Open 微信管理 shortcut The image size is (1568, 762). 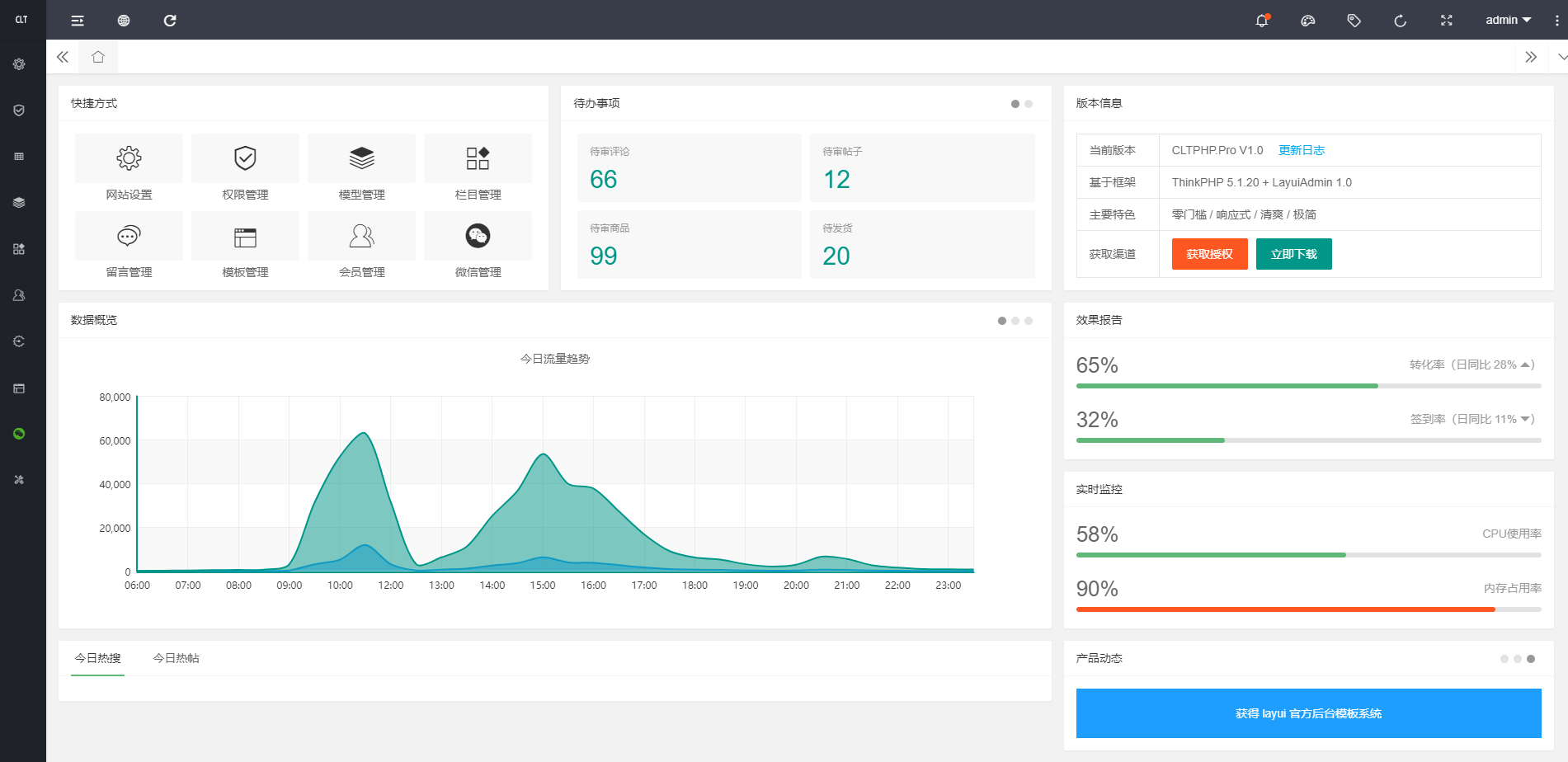(x=478, y=246)
